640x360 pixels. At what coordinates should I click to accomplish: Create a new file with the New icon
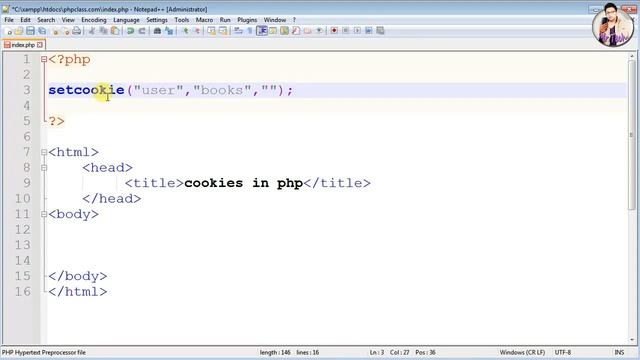click(8, 31)
